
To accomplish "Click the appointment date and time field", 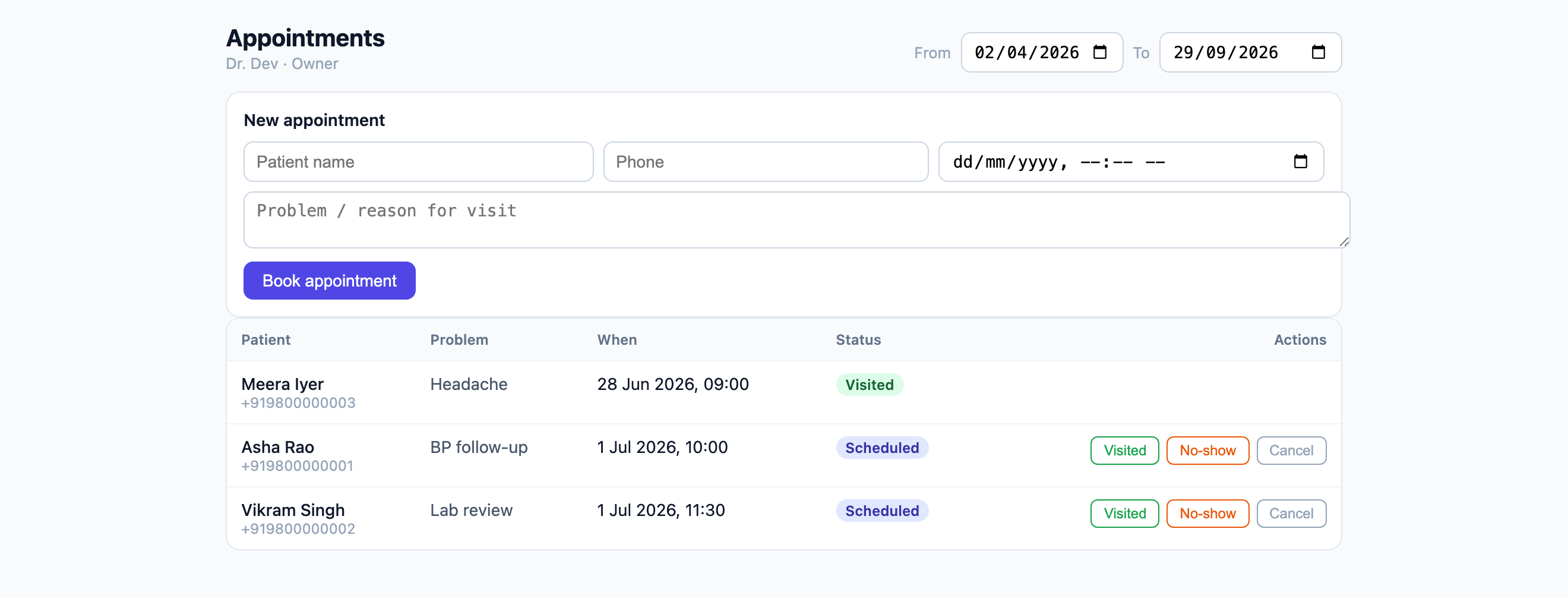I will click(1131, 162).
